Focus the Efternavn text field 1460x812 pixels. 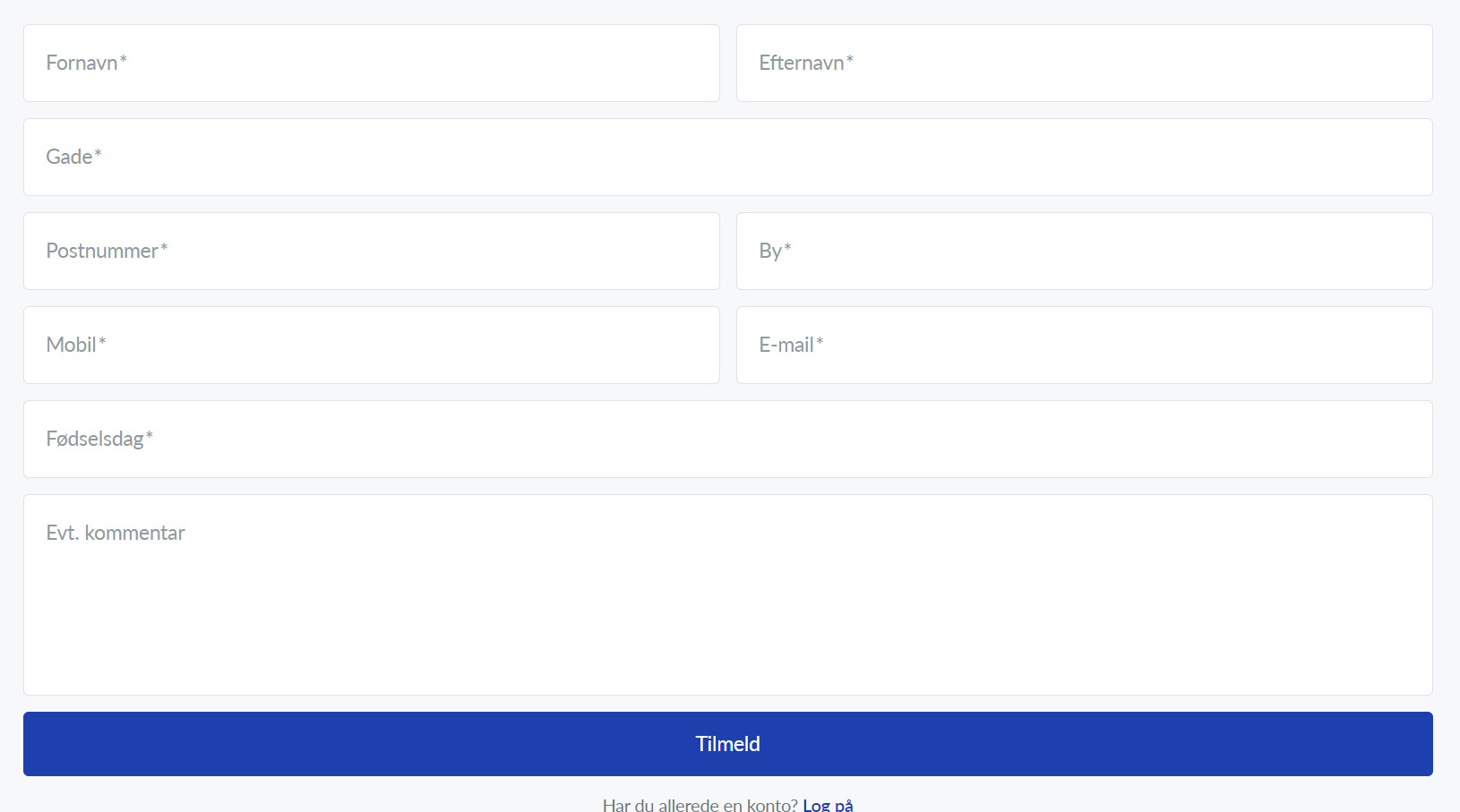(x=1084, y=64)
